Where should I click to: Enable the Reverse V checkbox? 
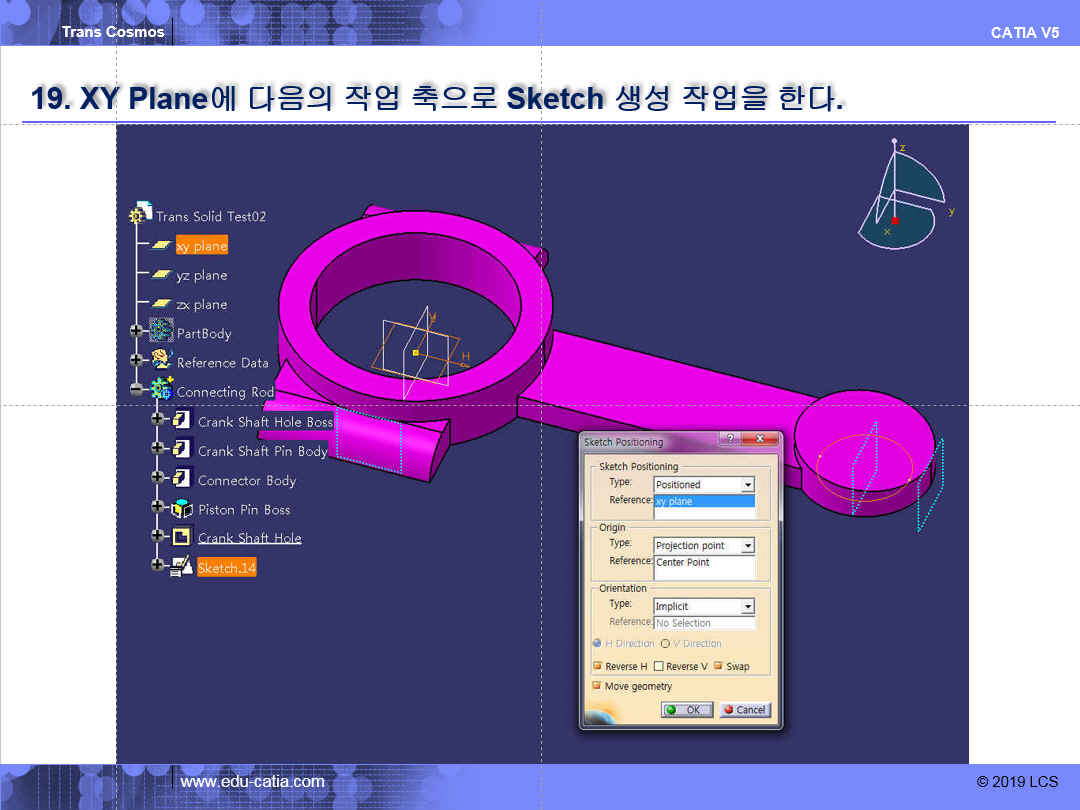[658, 666]
